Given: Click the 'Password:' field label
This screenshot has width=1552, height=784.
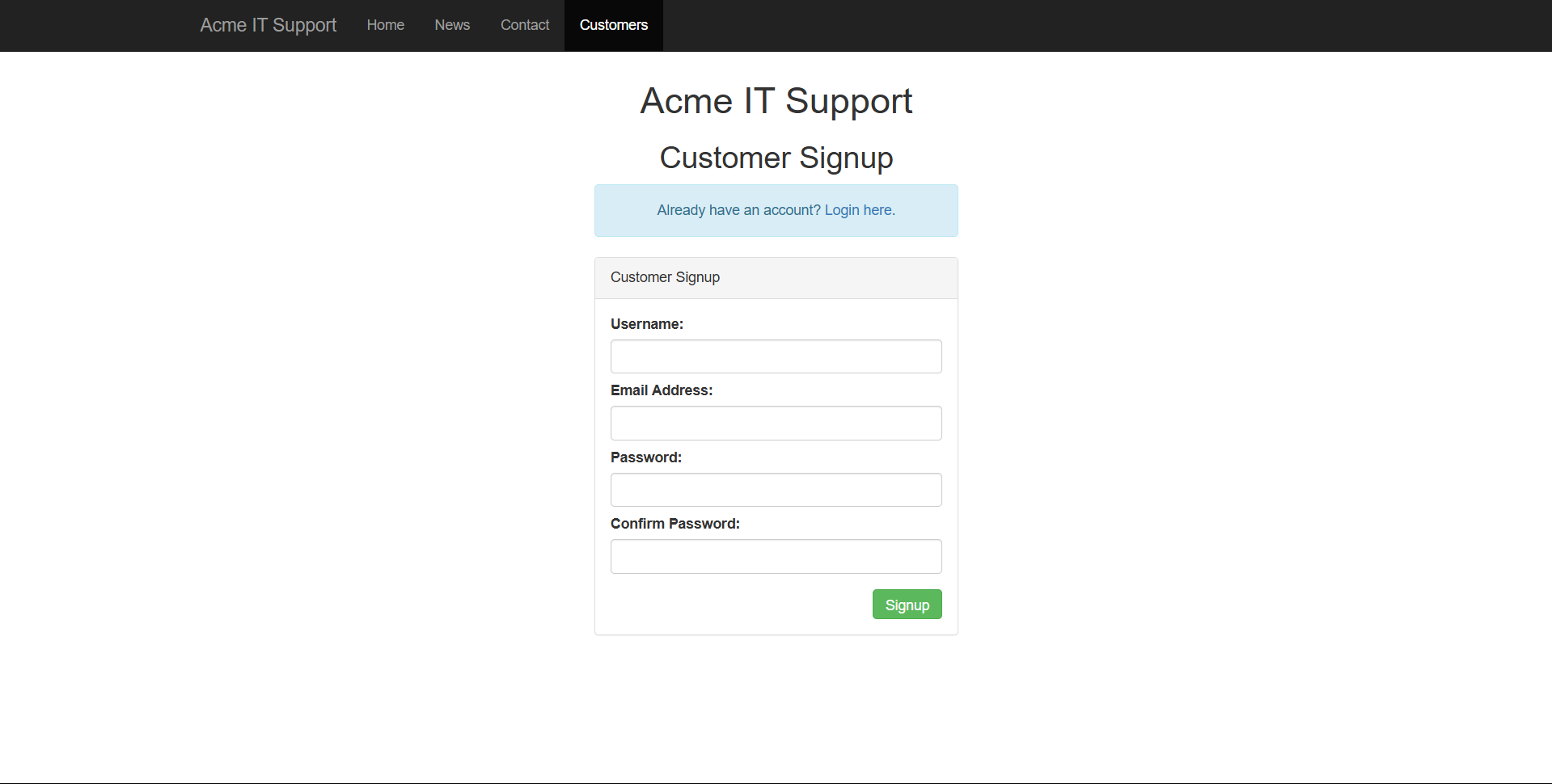Looking at the screenshot, I should coord(645,457).
